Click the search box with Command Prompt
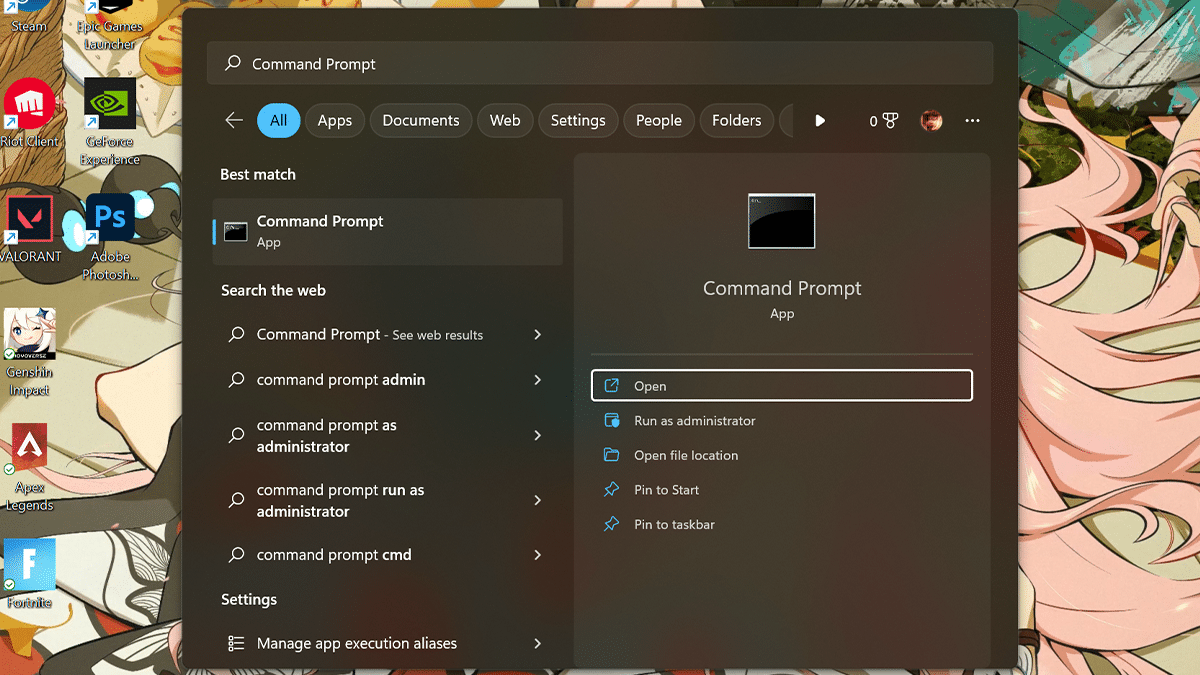1200x675 pixels. (600, 64)
